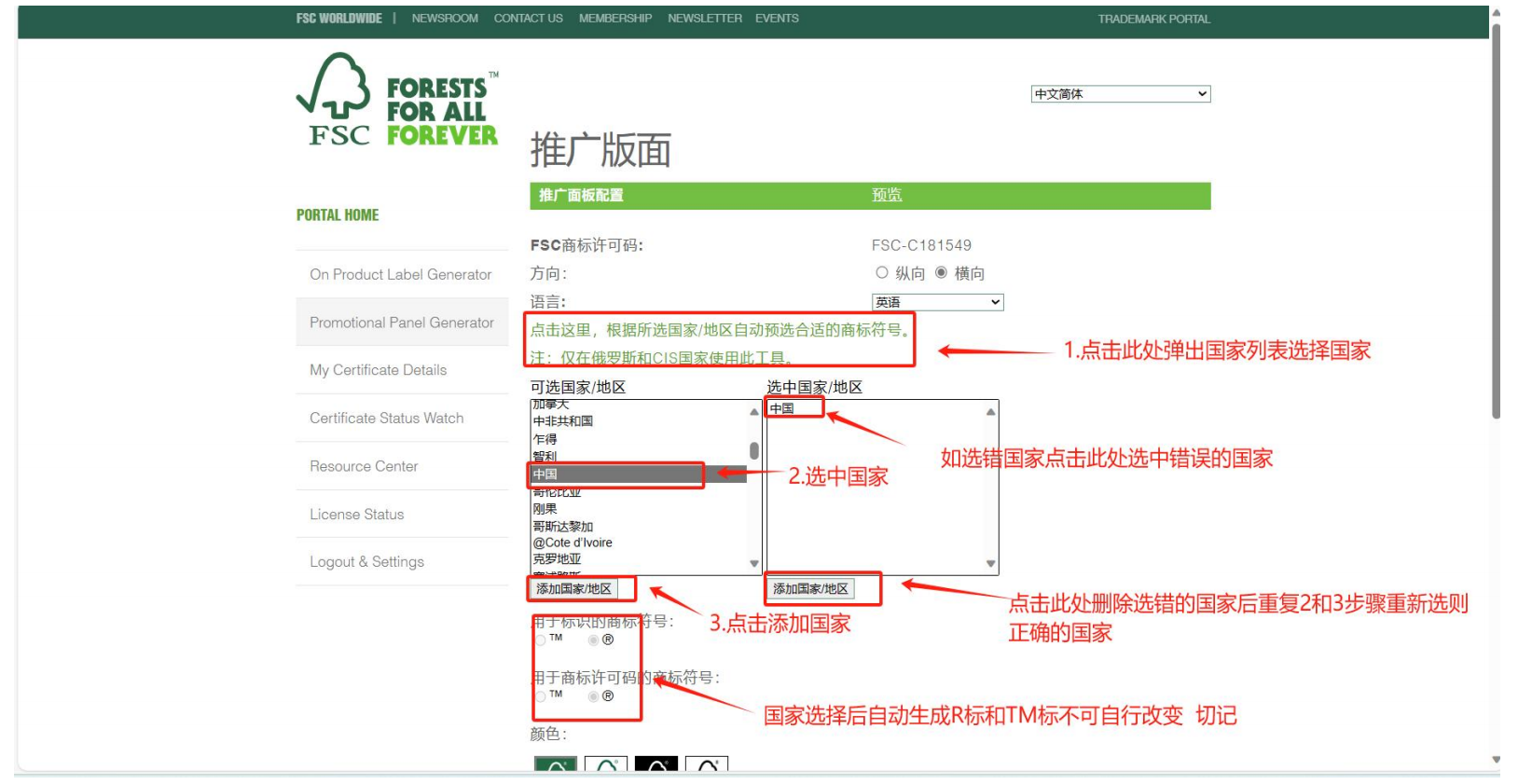Click the FSC Forests For All Forever logo
This screenshot has height=784, width=1518.
click(x=397, y=100)
